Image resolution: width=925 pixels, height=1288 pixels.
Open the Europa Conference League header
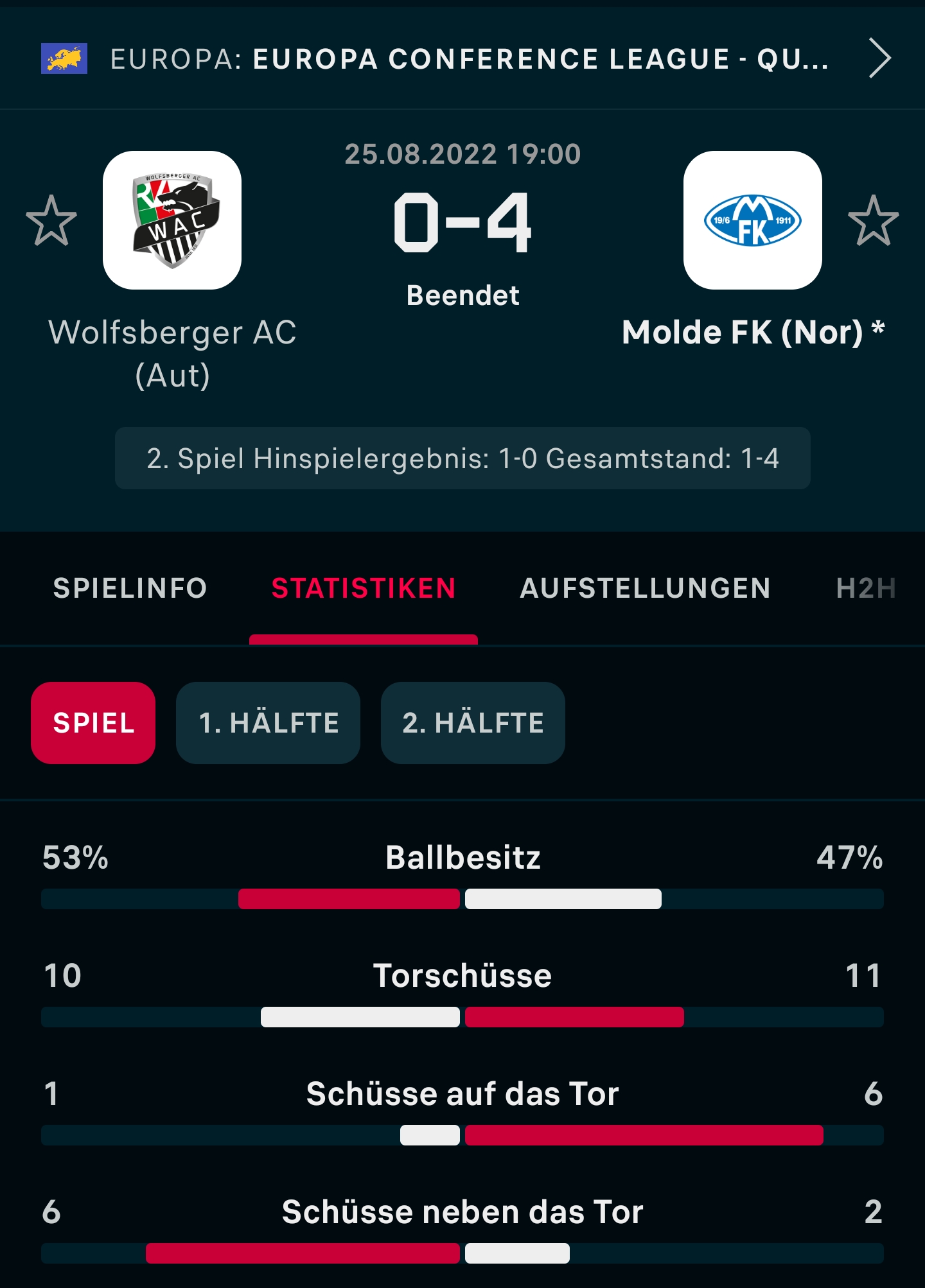(x=469, y=58)
